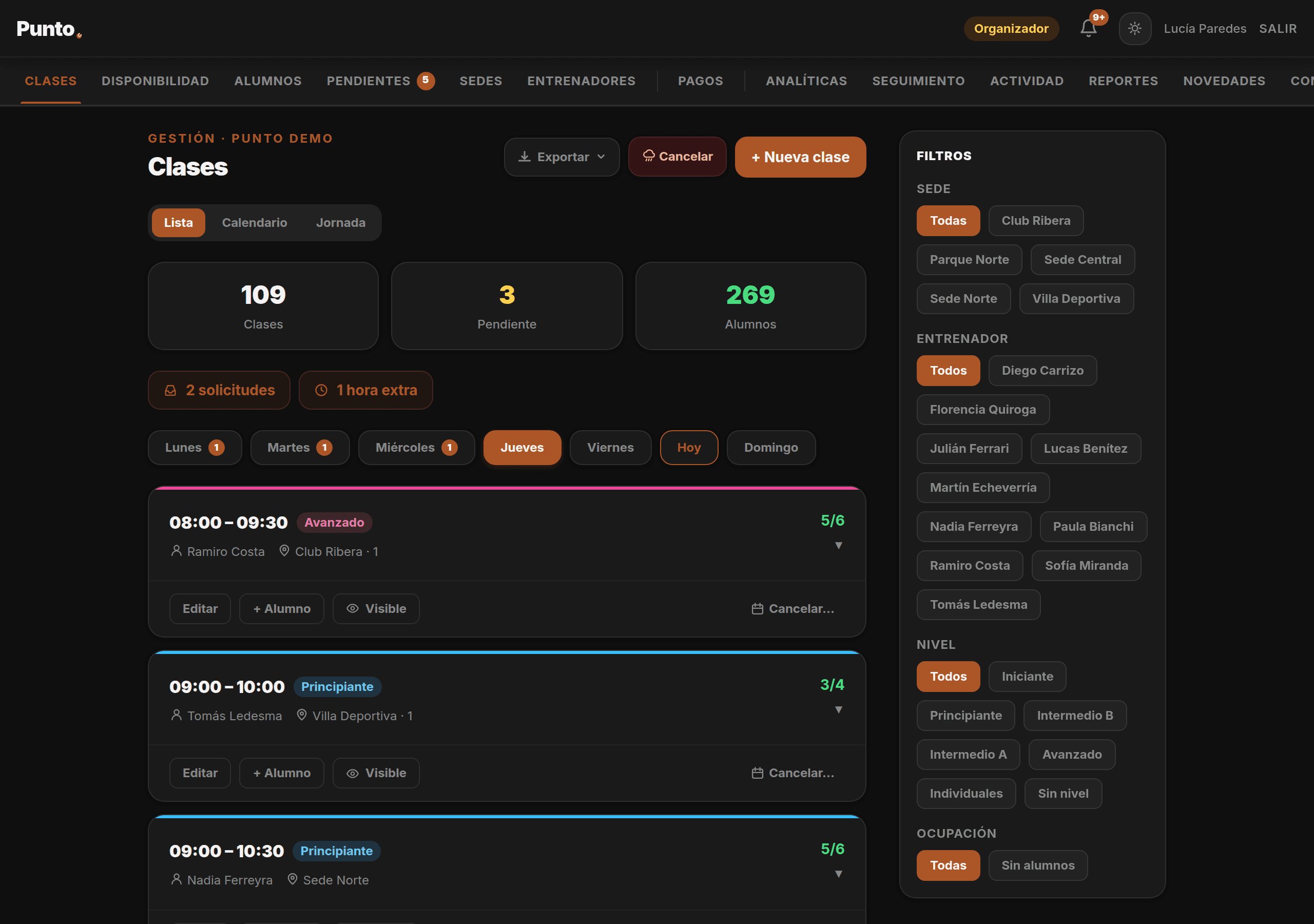Enable the Sin alumnos ocupación filter
This screenshot has height=924, width=1314.
click(x=1037, y=865)
